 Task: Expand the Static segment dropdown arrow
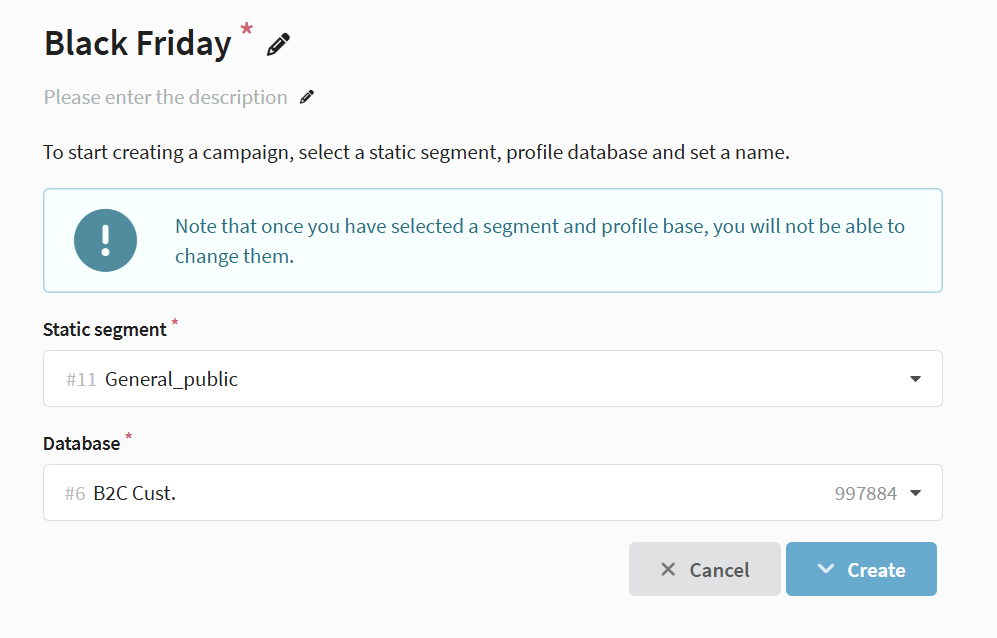(x=915, y=379)
